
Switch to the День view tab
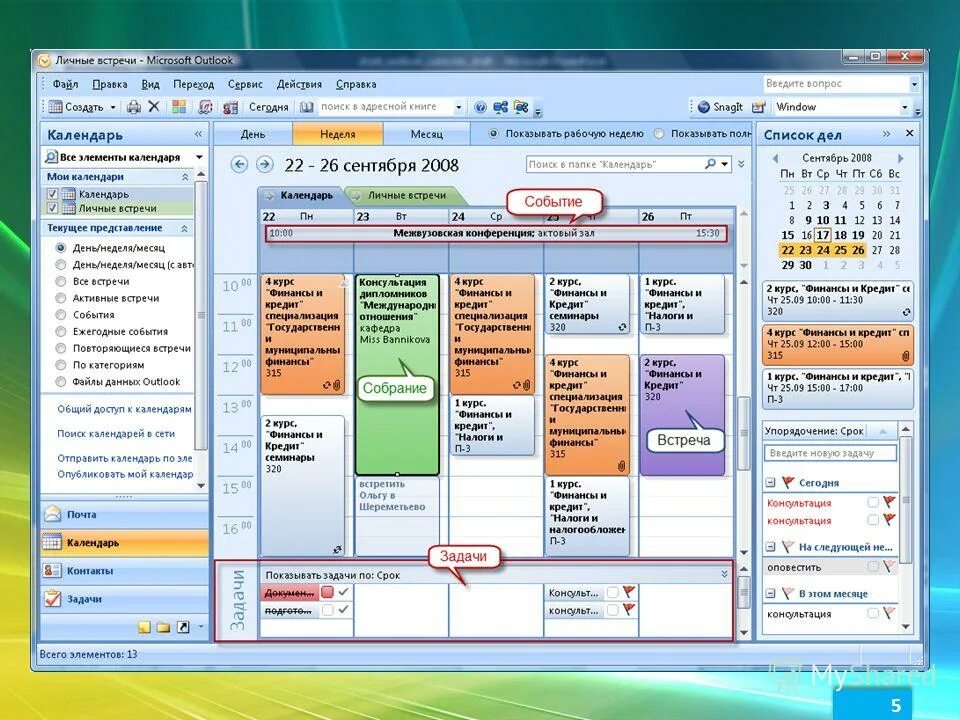tap(253, 134)
